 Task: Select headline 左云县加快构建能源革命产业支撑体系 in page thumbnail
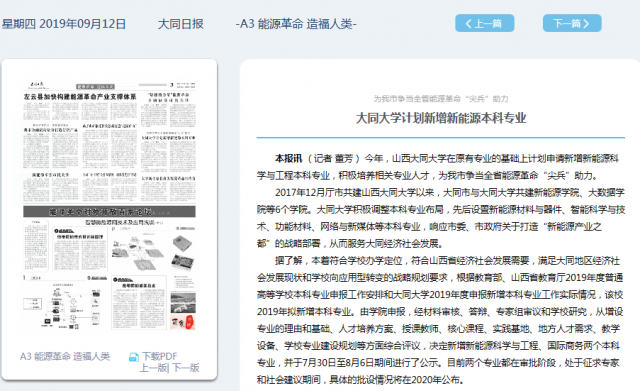[80, 97]
